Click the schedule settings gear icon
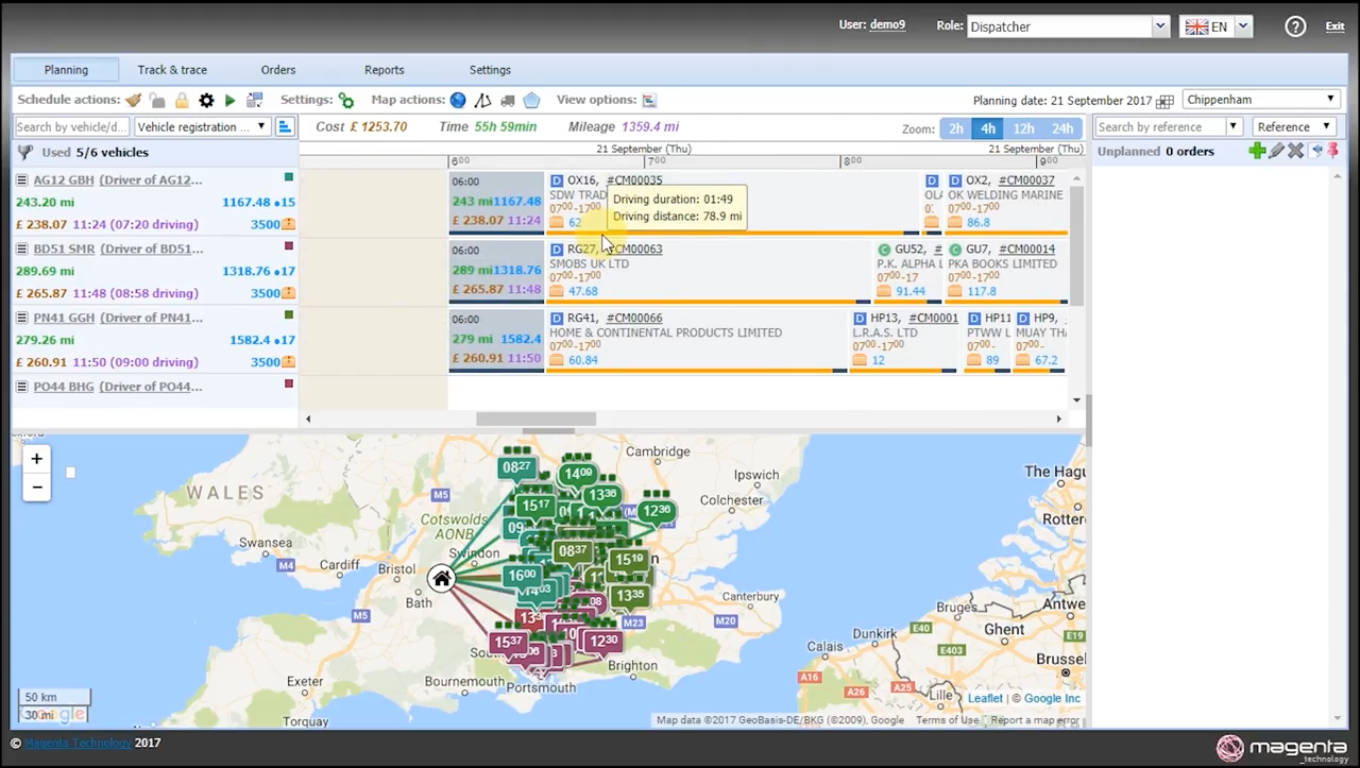 tap(206, 100)
